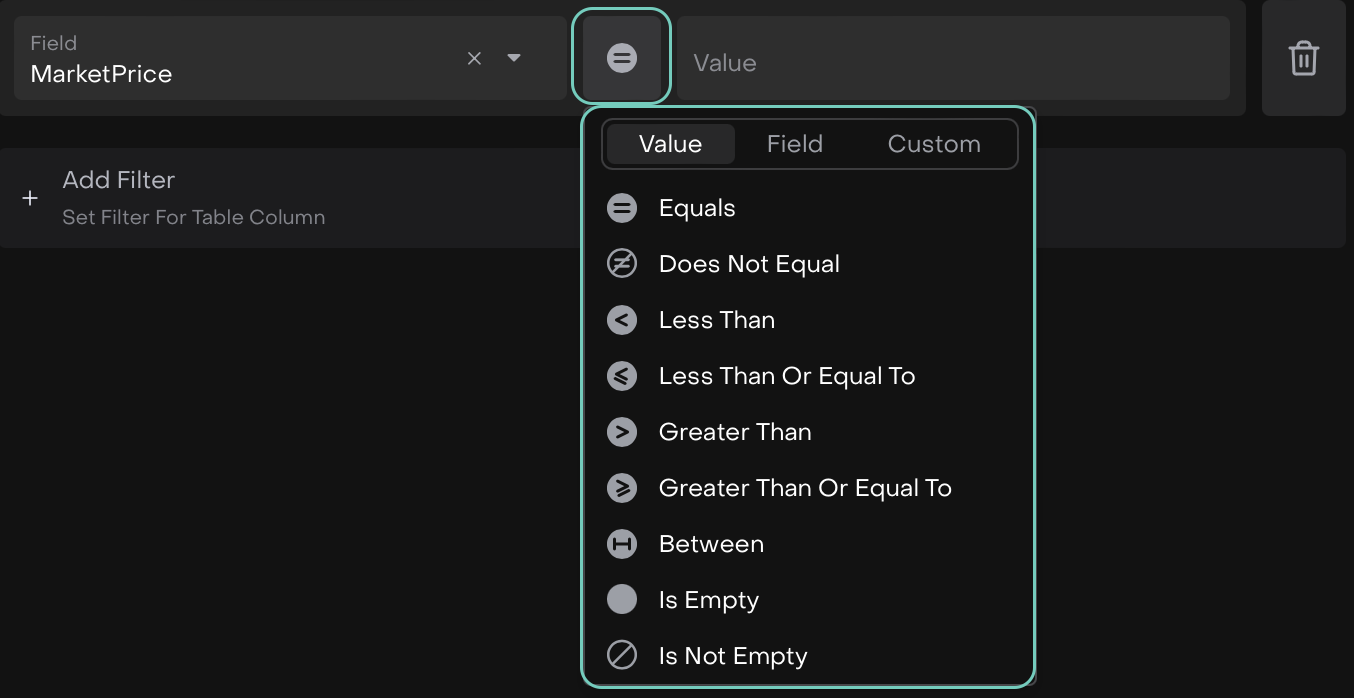Choose the Is Not Empty icon
1354x698 pixels.
(622, 656)
